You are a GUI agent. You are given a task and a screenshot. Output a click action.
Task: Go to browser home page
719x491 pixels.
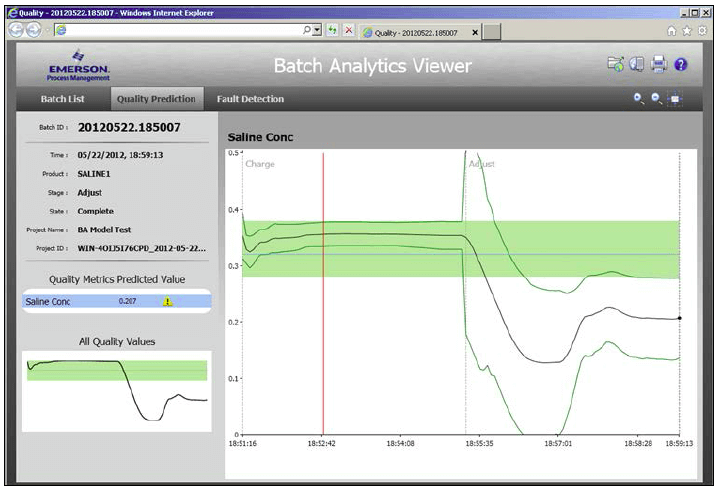pos(672,31)
